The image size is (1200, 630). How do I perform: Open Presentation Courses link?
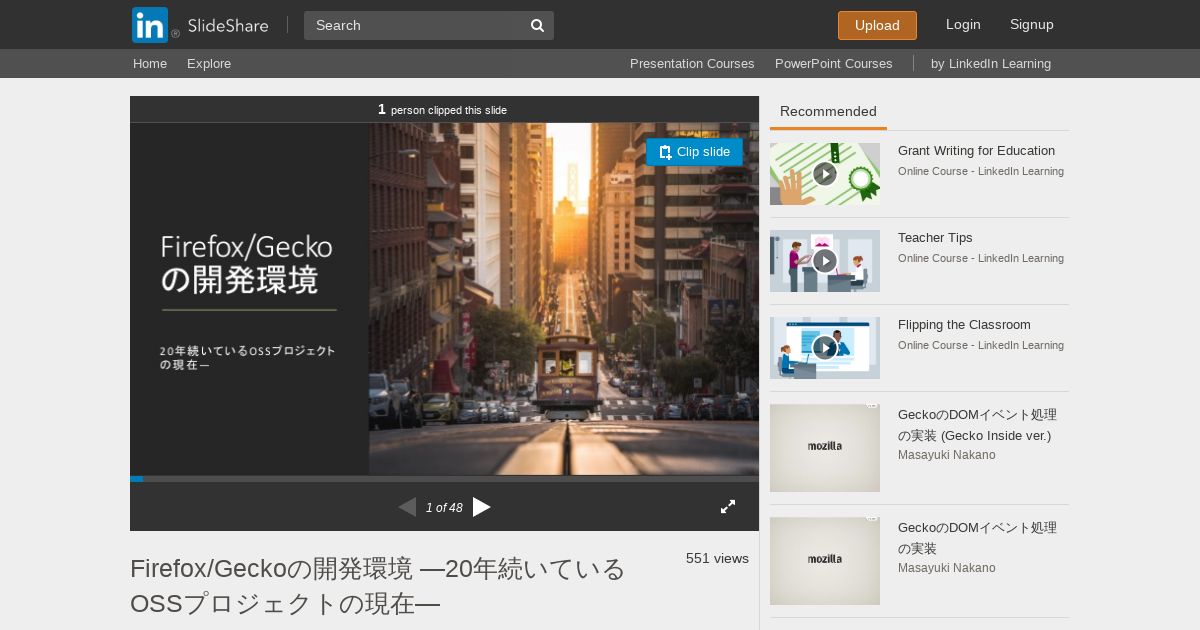692,63
